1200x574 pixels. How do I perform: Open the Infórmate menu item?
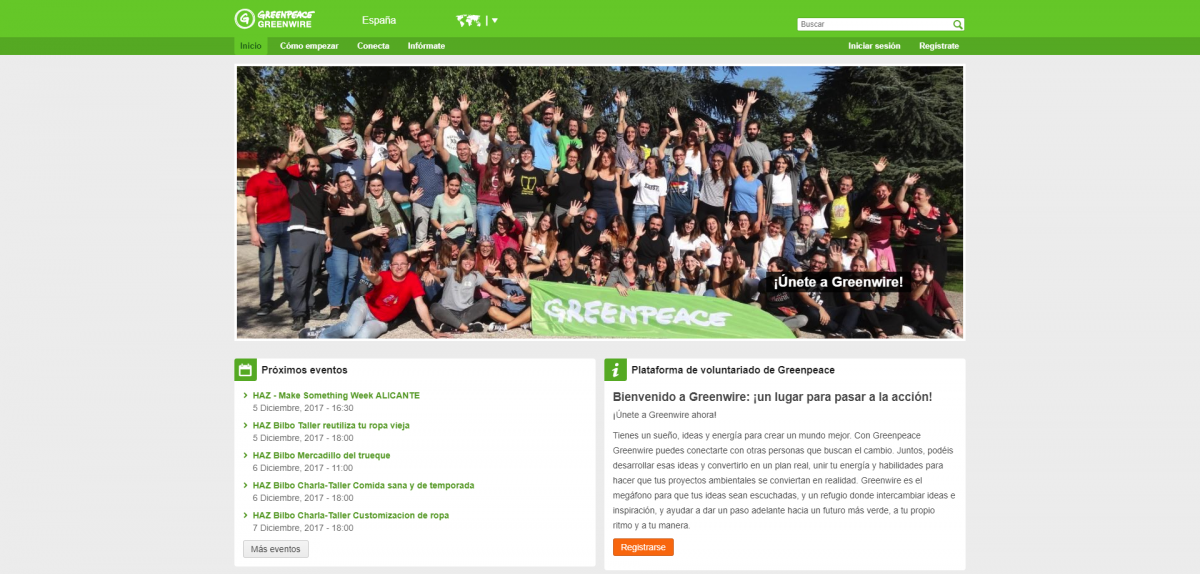426,46
